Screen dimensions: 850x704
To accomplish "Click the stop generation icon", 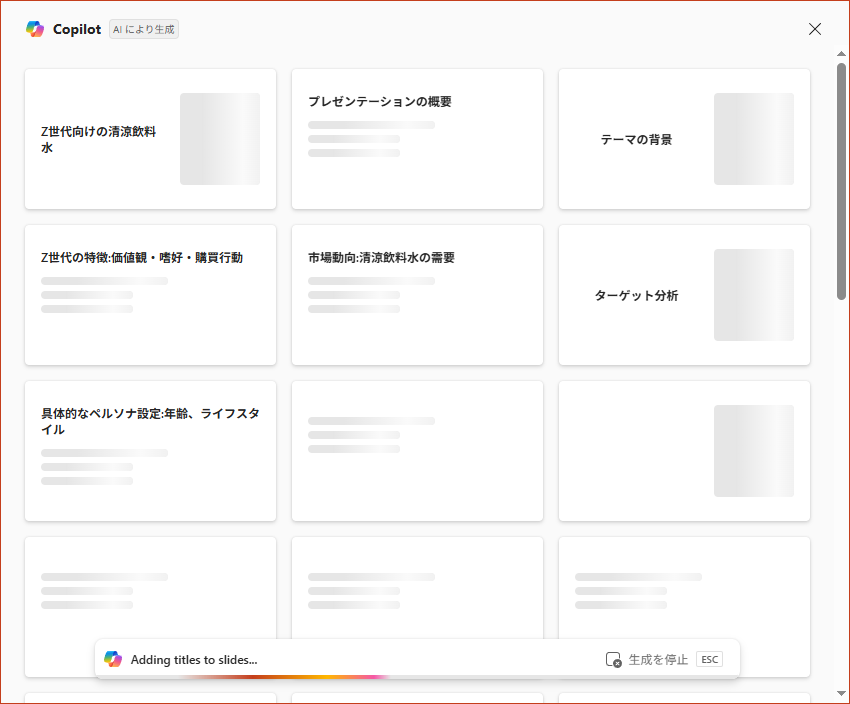I will 613,660.
